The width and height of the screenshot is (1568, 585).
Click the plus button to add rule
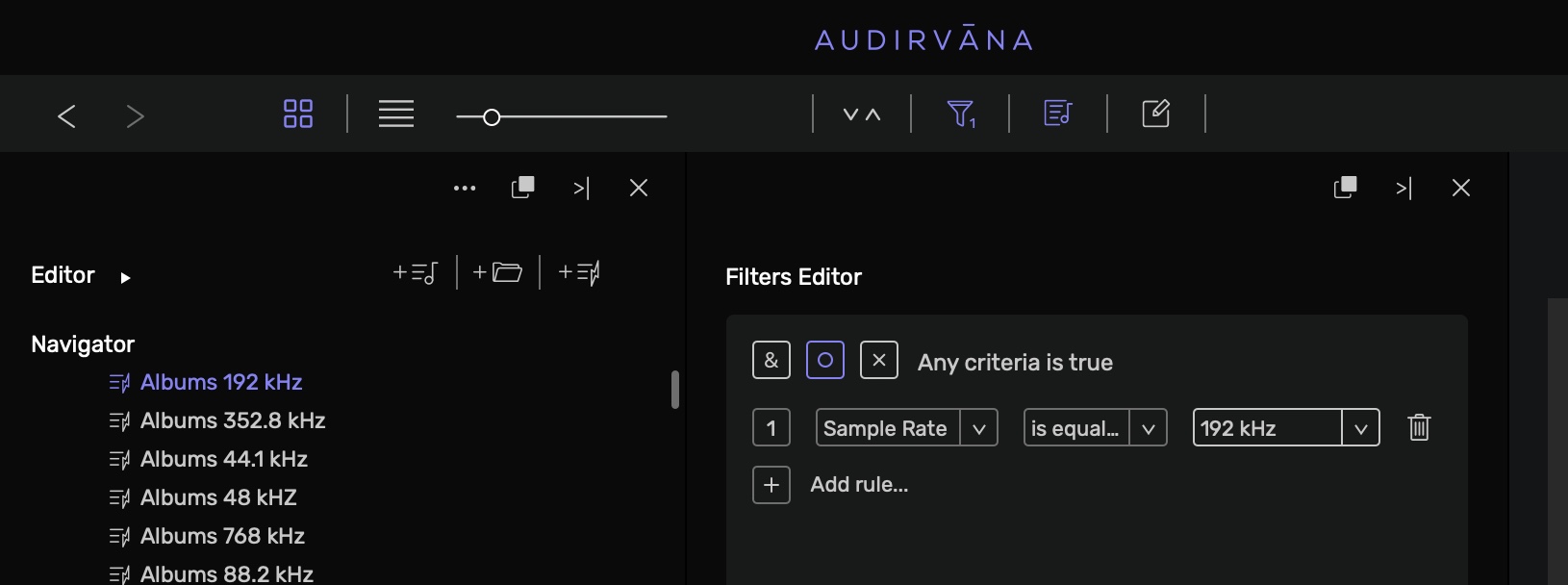tap(771, 485)
